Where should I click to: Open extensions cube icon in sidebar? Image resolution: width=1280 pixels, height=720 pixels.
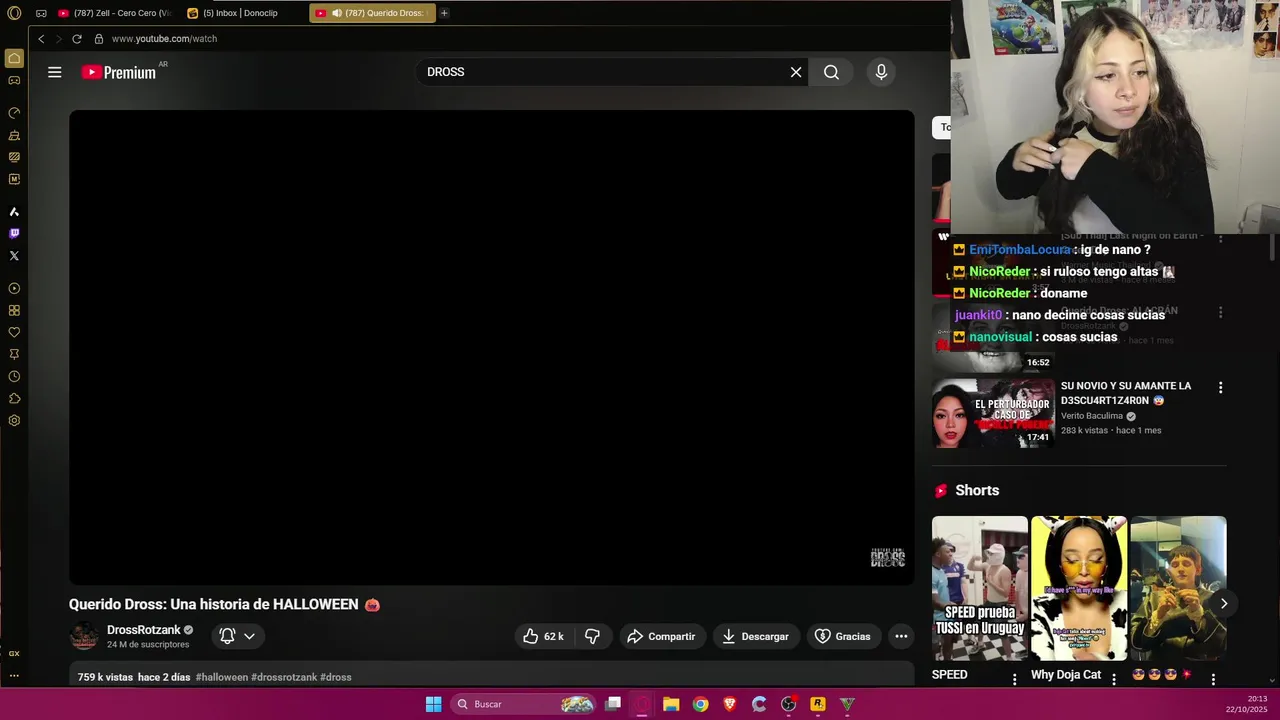(14, 399)
